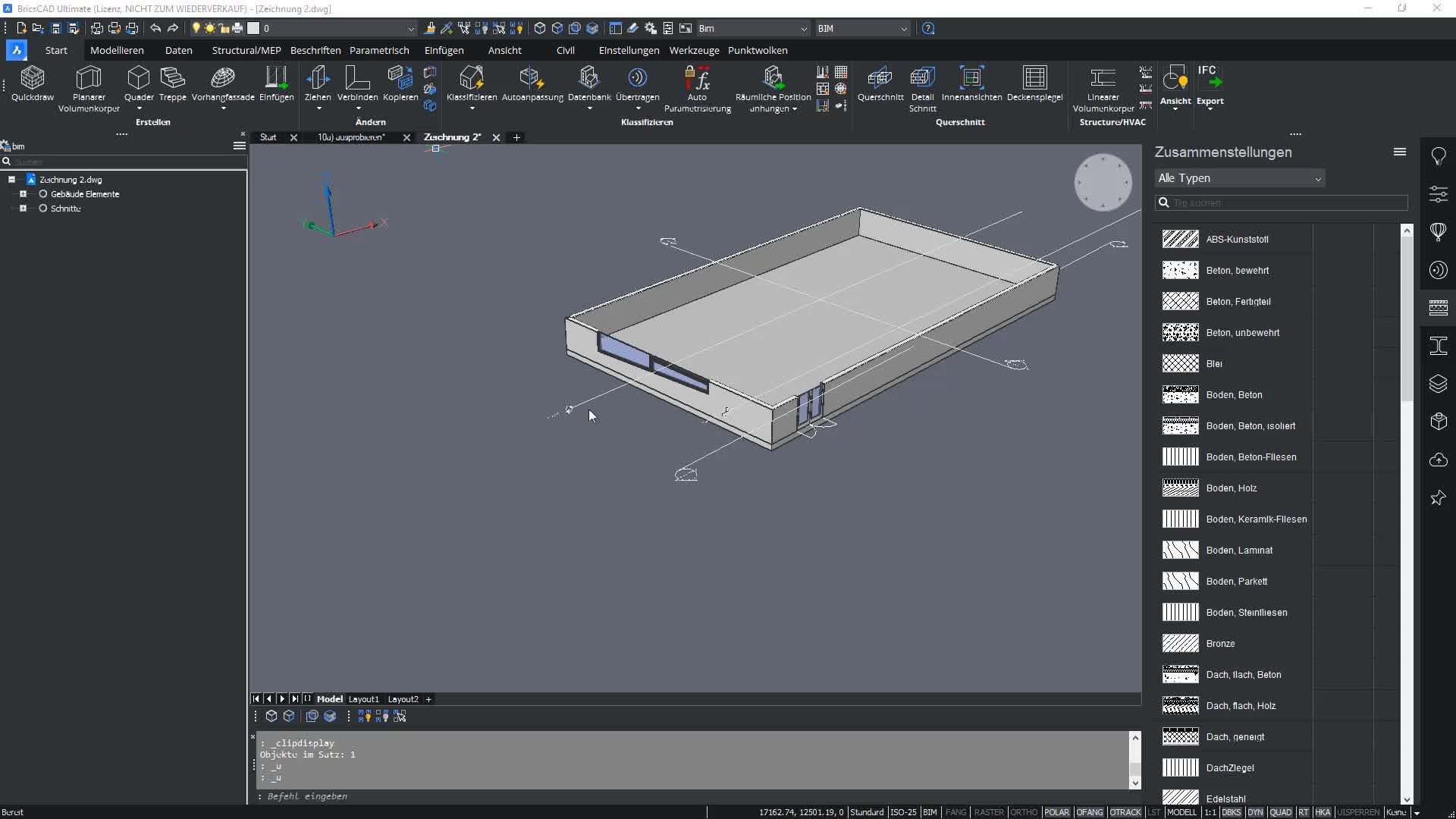Open the Ansicht ribbon tool
Image resolution: width=1456 pixels, height=819 pixels.
(x=1175, y=85)
